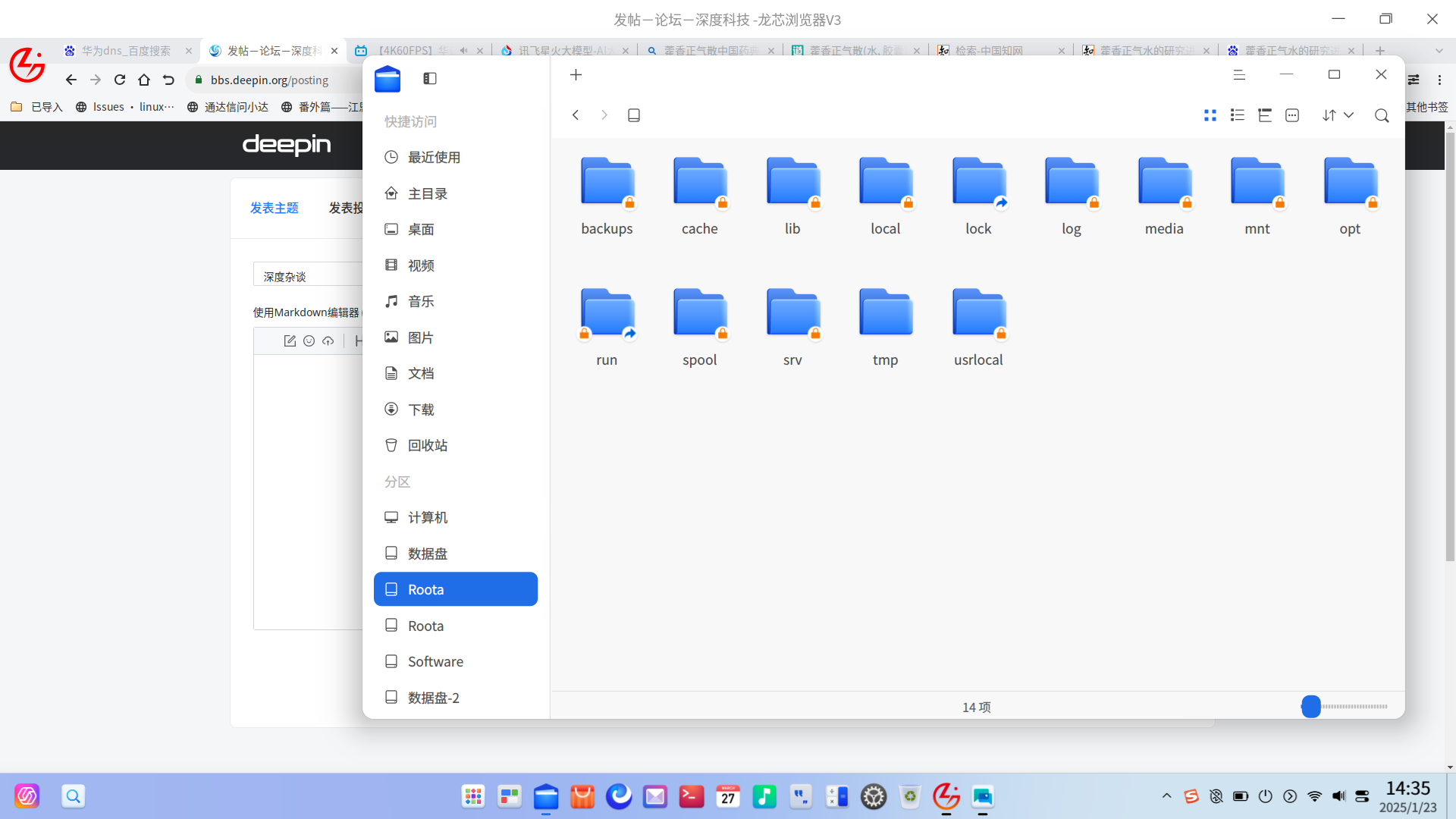Open 通达信问小达 bookmark
Screen dimensions: 1456x819
click(x=227, y=107)
